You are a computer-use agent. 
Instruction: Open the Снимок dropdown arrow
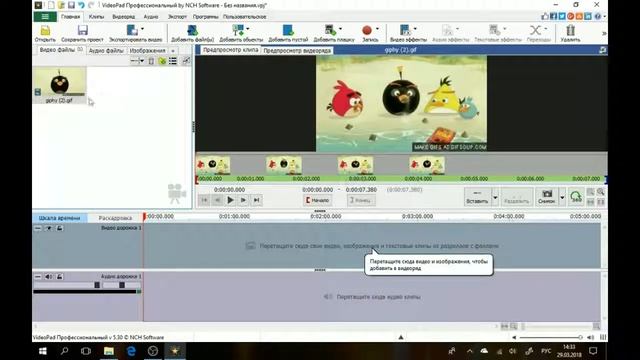[562, 198]
